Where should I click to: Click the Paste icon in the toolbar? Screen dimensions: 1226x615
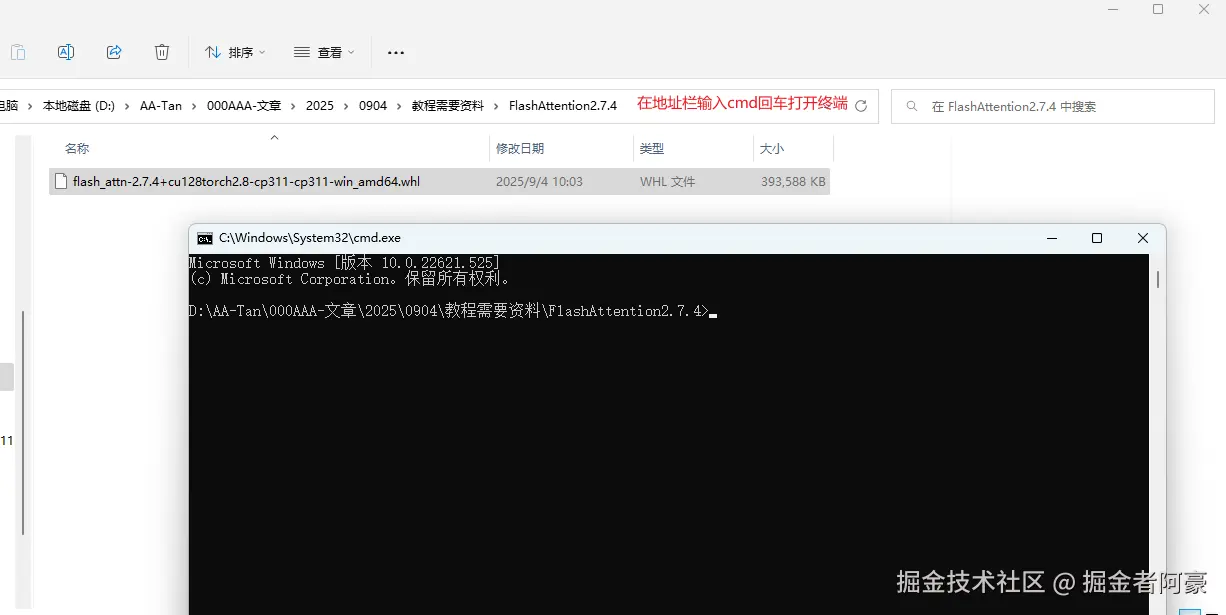pyautogui.click(x=18, y=52)
